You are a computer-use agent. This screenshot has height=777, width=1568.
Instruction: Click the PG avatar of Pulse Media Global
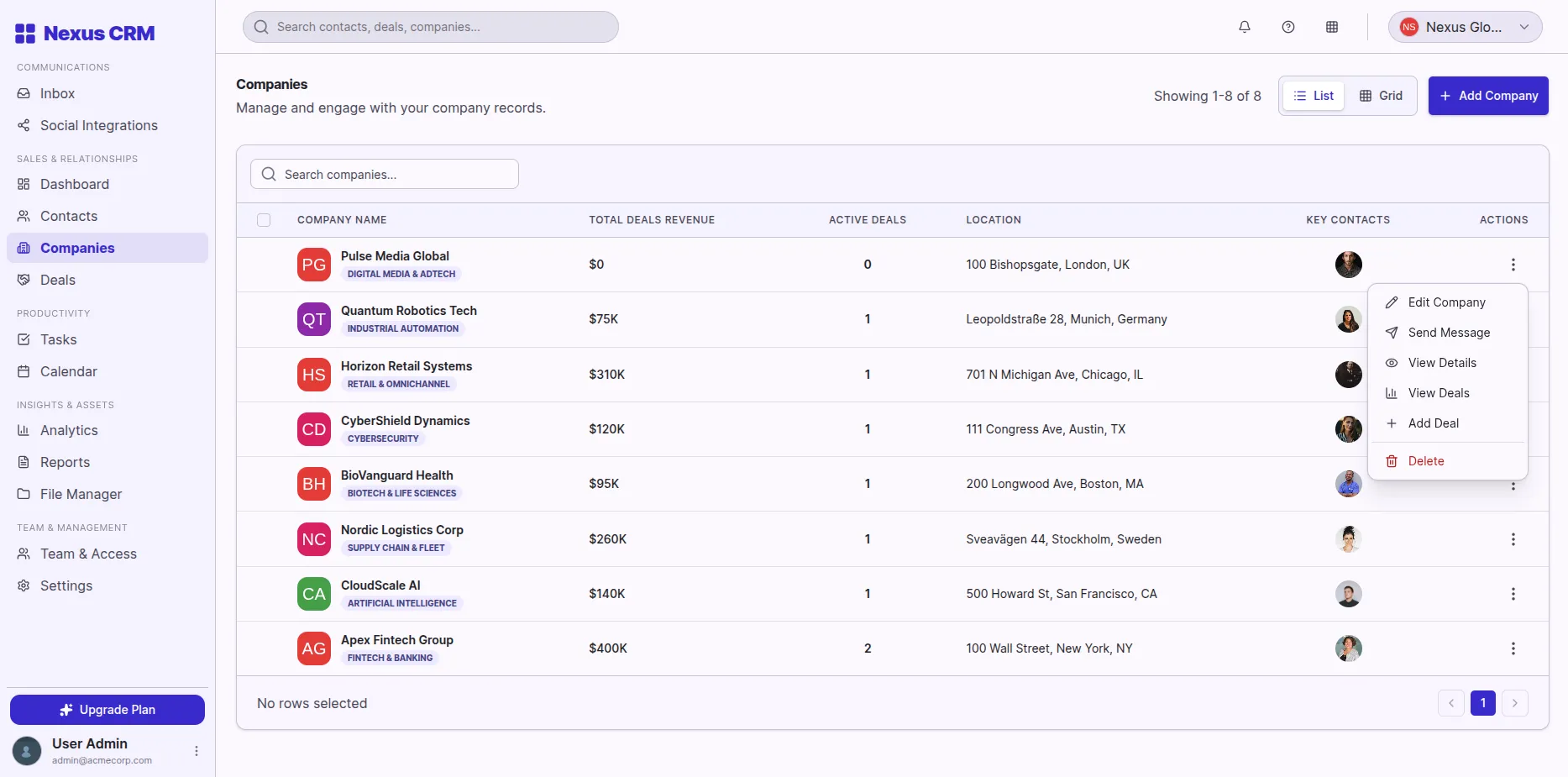(314, 265)
